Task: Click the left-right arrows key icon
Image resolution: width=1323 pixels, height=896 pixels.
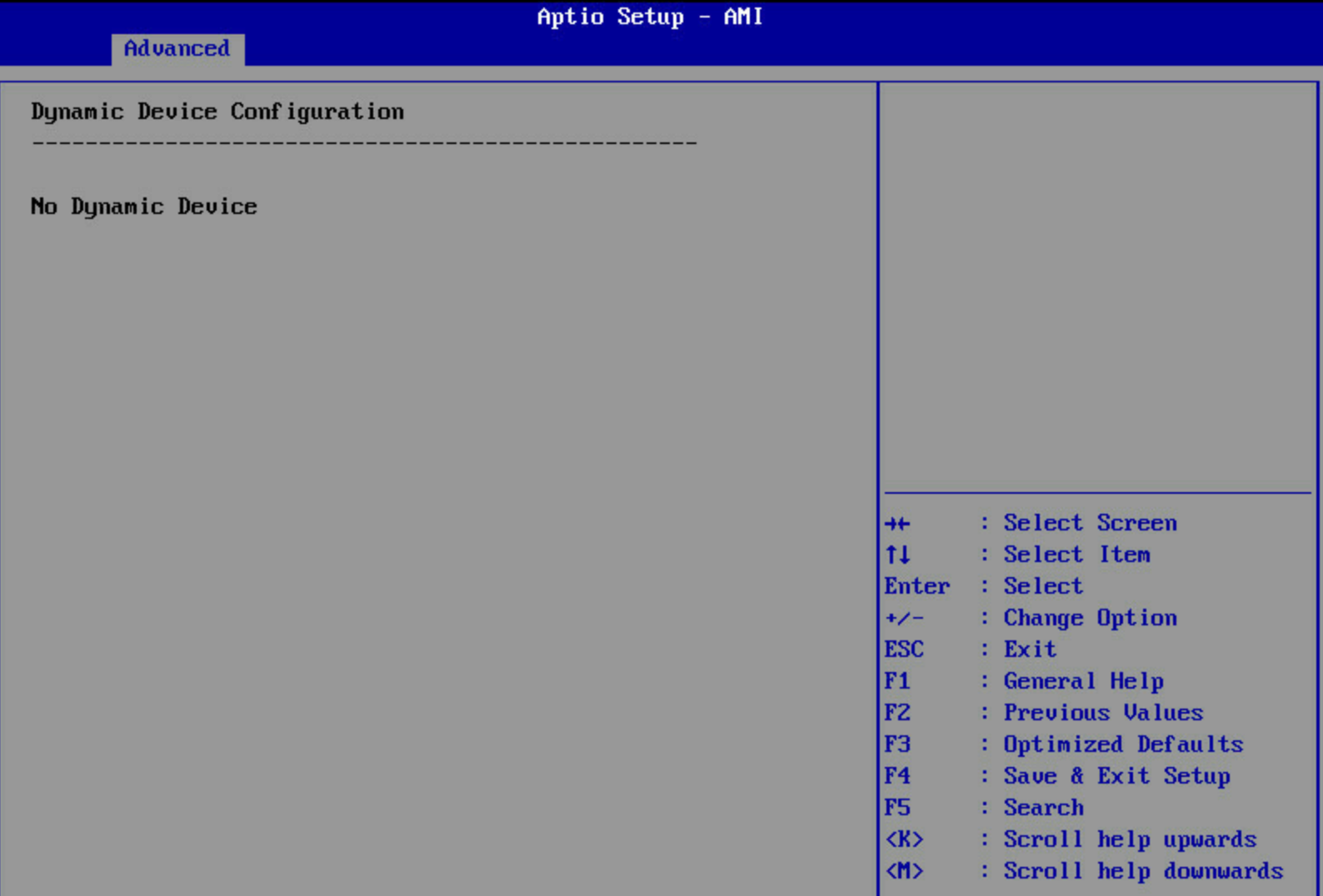Action: pyautogui.click(x=897, y=524)
